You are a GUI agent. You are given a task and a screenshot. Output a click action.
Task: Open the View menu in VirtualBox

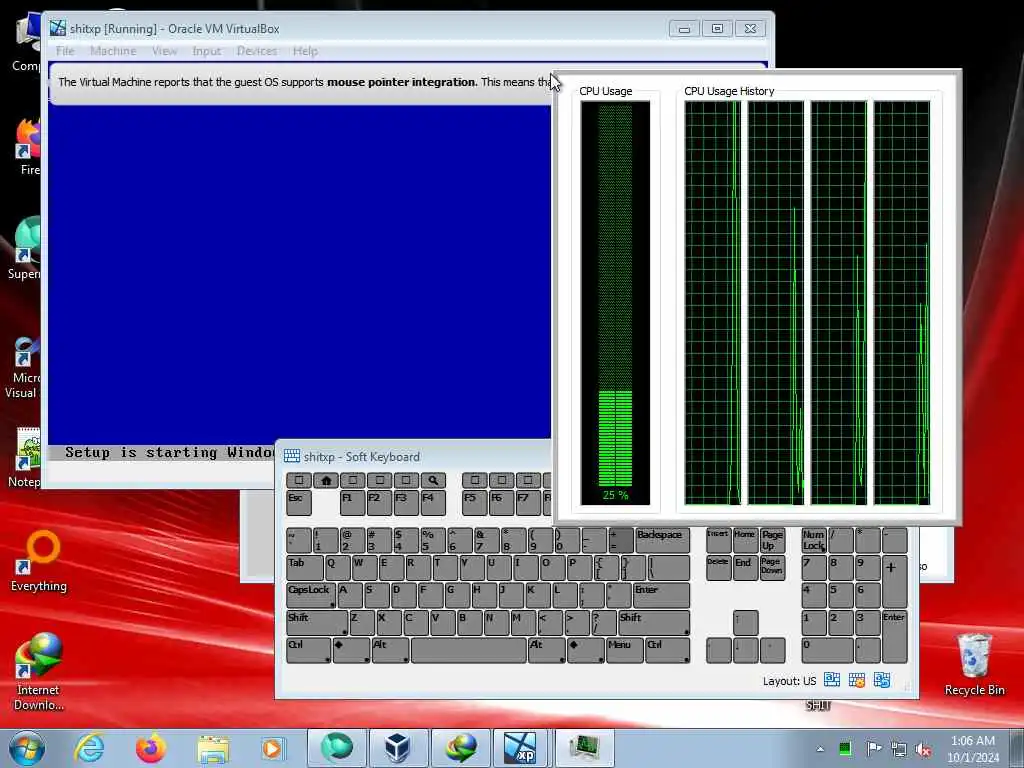[165, 51]
